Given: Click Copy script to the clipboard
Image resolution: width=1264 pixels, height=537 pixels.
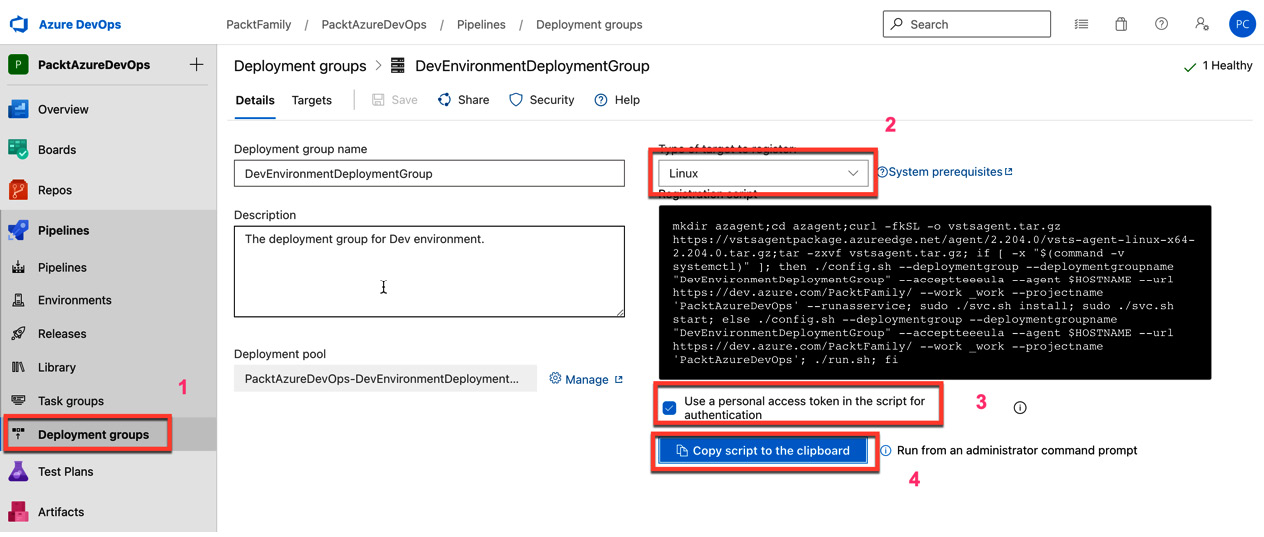Looking at the screenshot, I should (763, 451).
